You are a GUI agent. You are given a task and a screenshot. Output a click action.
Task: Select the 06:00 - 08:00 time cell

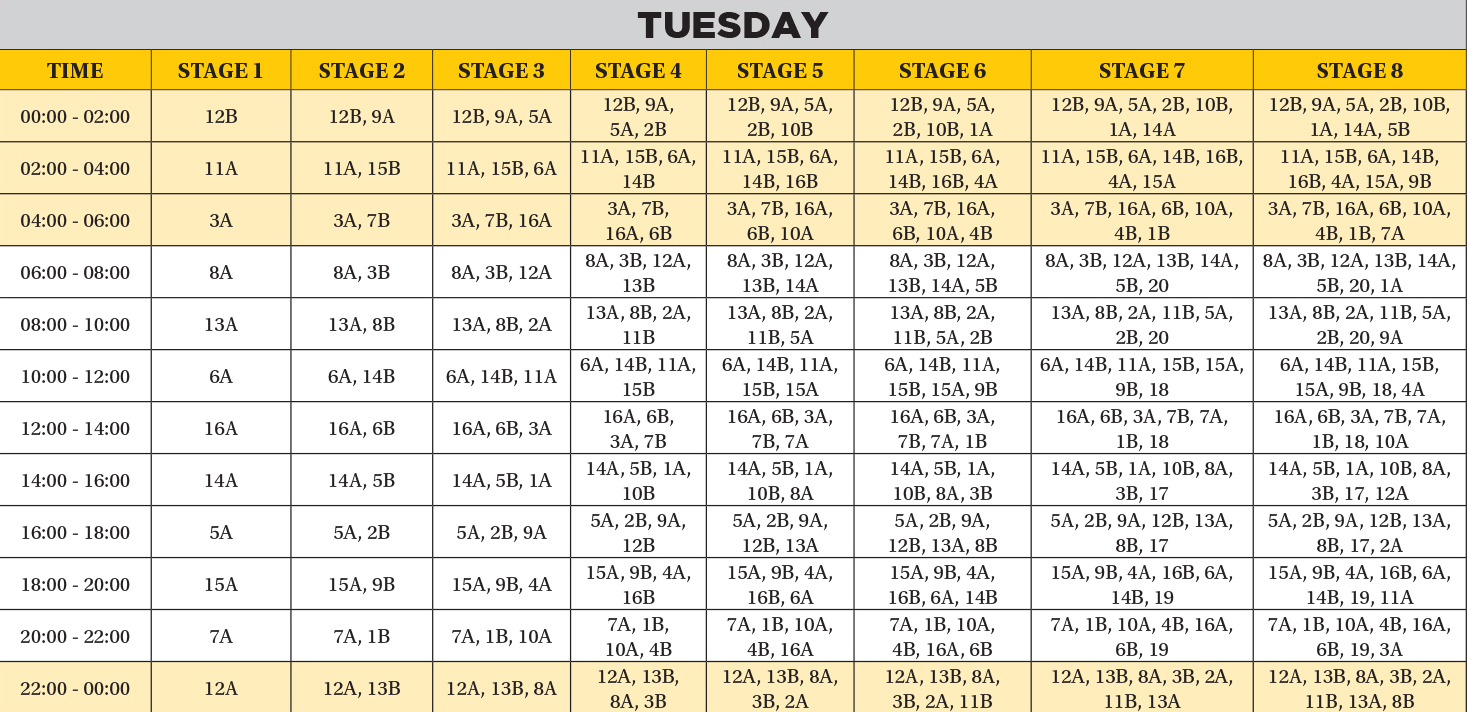(x=75, y=273)
